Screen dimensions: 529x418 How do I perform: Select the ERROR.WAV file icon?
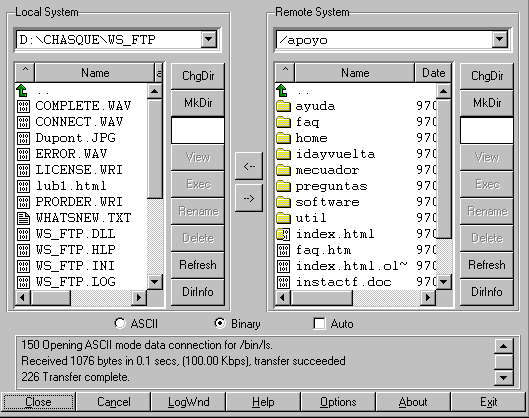[23, 154]
